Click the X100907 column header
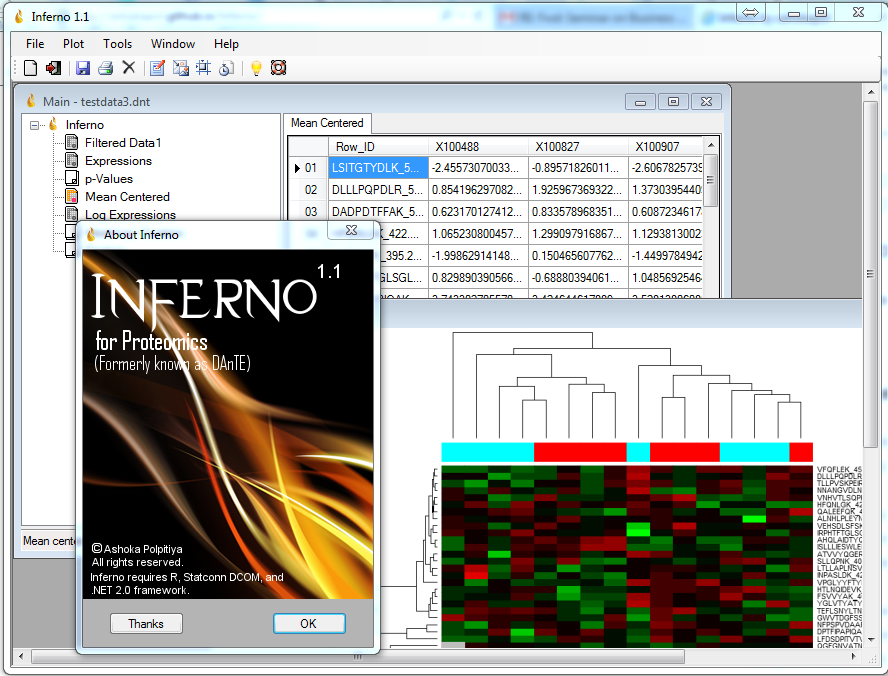The image size is (888, 676). (665, 147)
